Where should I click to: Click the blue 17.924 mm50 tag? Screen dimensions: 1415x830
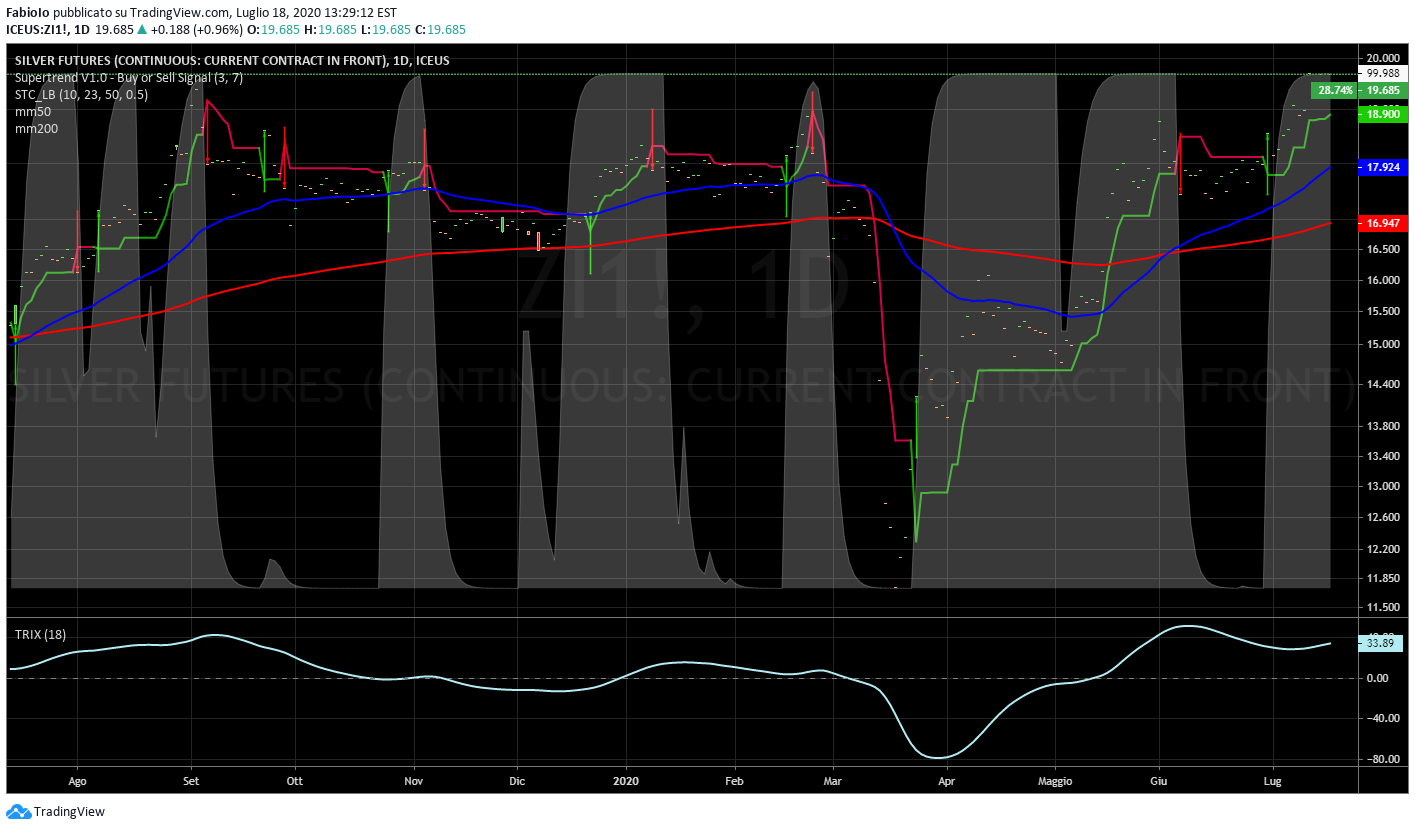pyautogui.click(x=1383, y=167)
